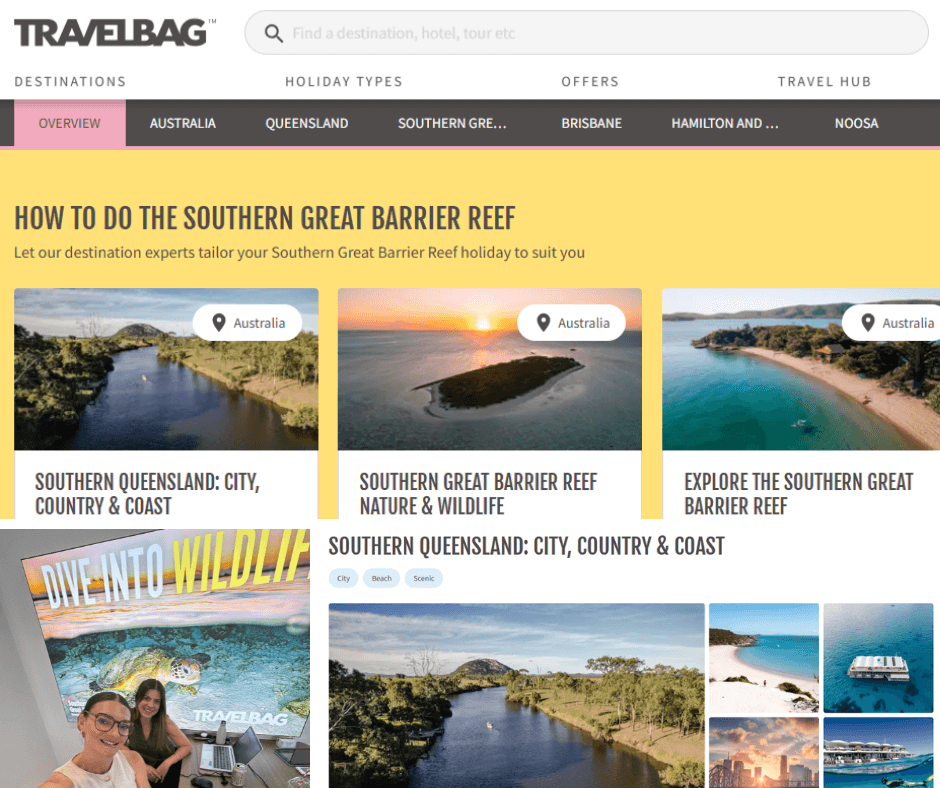The image size is (940, 788).
Task: Click location pin on third card badge
Action: (867, 323)
